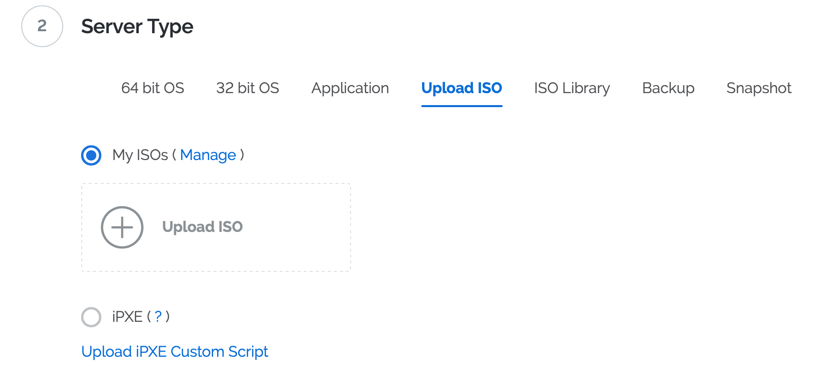Image resolution: width=822 pixels, height=372 pixels.
Task: Click the circled plus upload icon
Action: click(x=122, y=227)
